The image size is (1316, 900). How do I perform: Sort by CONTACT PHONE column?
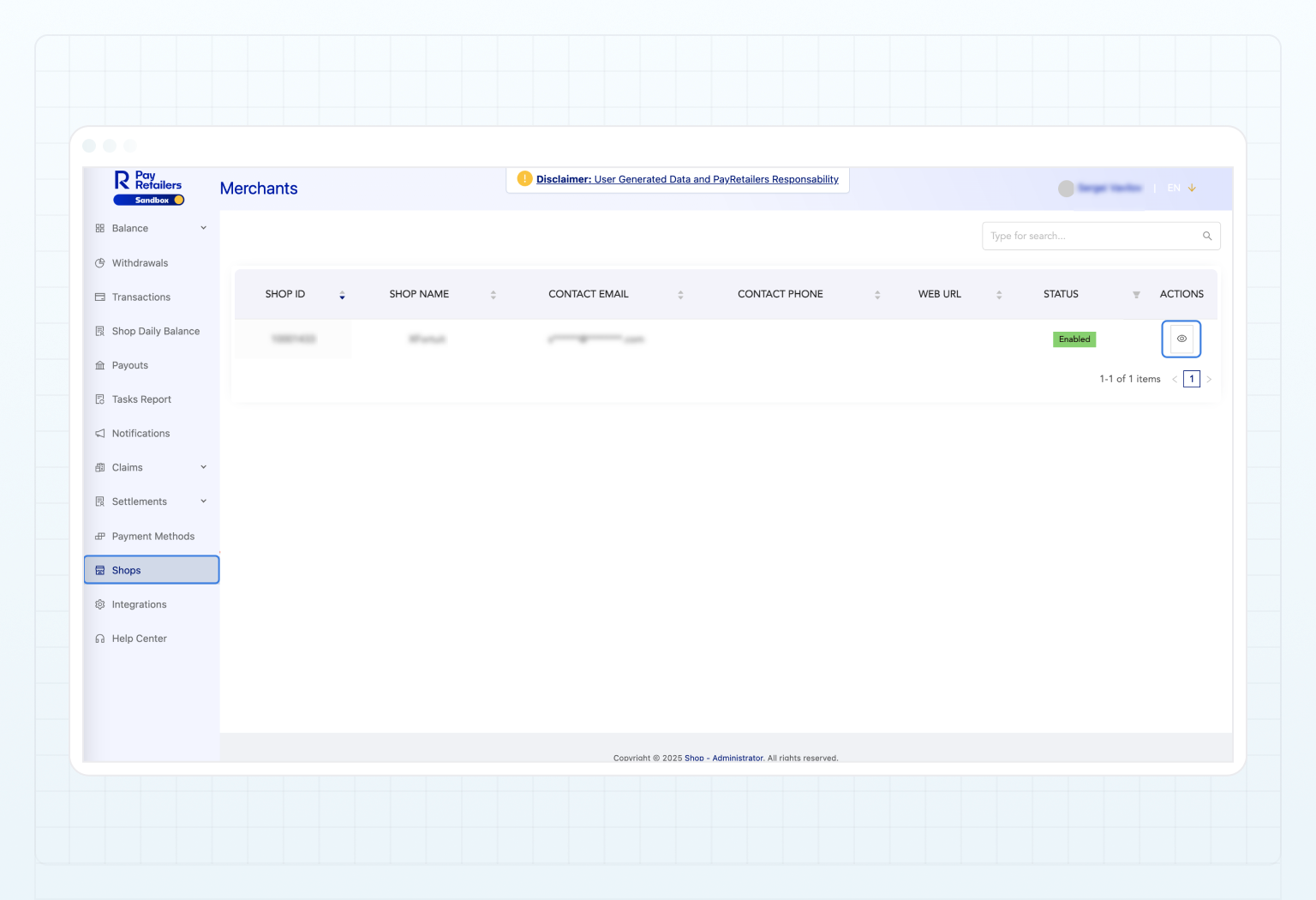click(x=877, y=295)
